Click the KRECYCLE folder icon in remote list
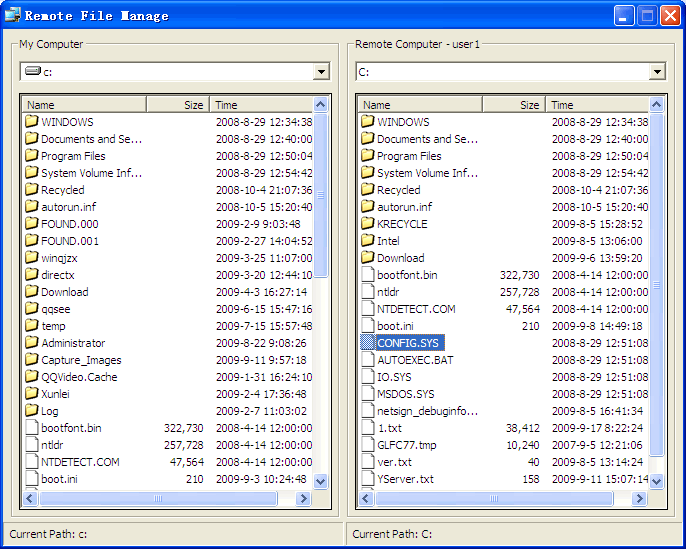 (x=367, y=224)
